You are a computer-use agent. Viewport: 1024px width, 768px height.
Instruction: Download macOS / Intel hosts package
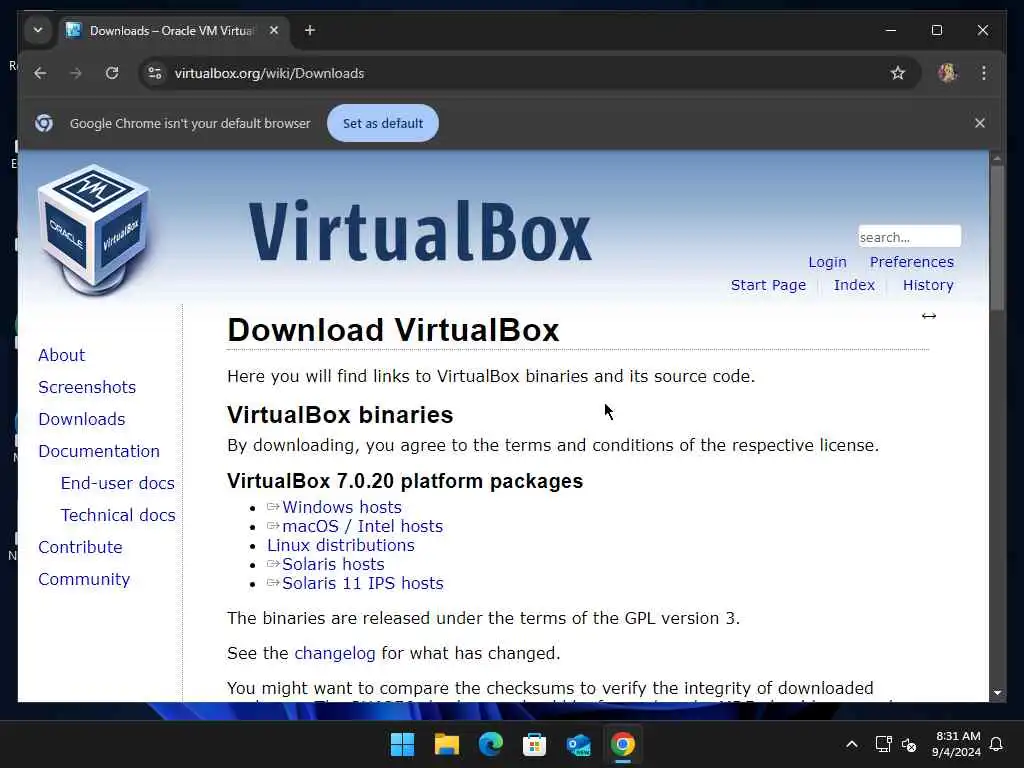pos(362,526)
